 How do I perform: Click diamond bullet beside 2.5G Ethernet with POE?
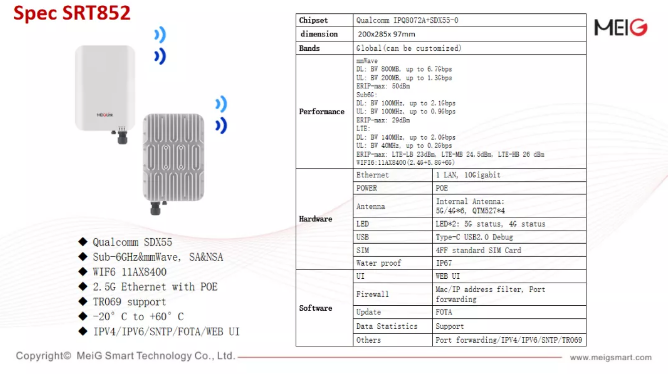[83, 286]
